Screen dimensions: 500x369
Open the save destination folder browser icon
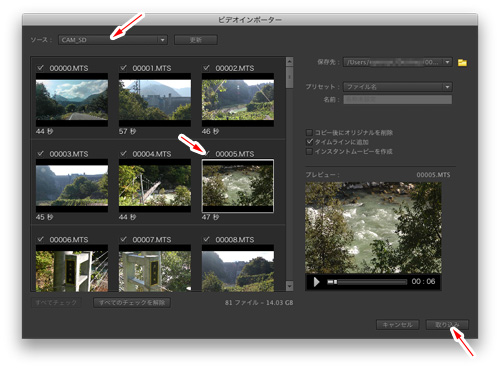(462, 62)
